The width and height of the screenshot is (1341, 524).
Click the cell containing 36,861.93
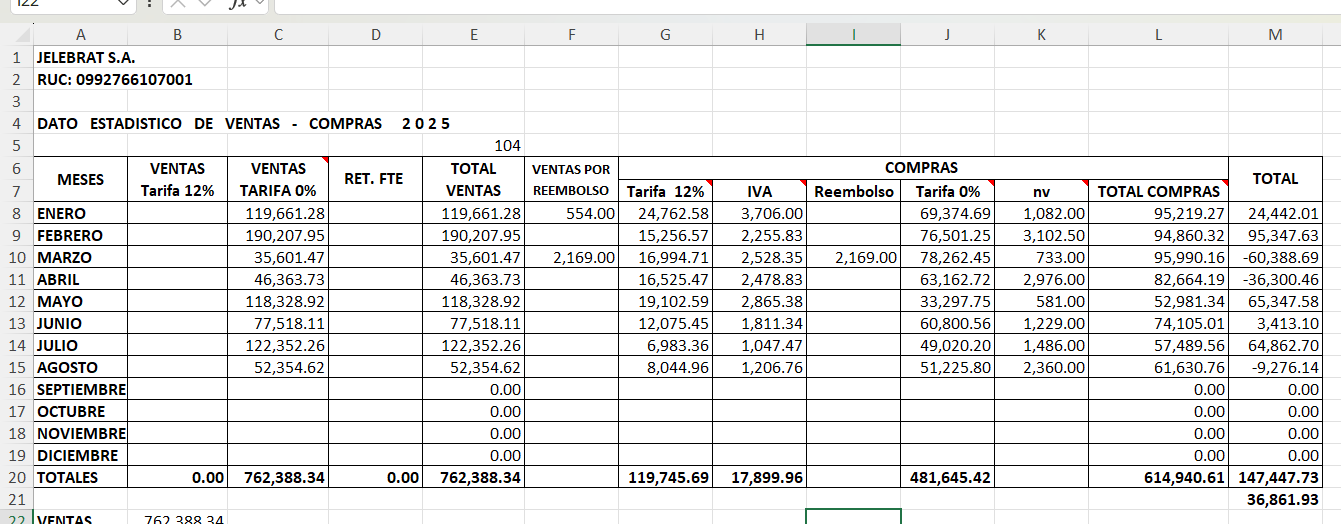click(1275, 499)
